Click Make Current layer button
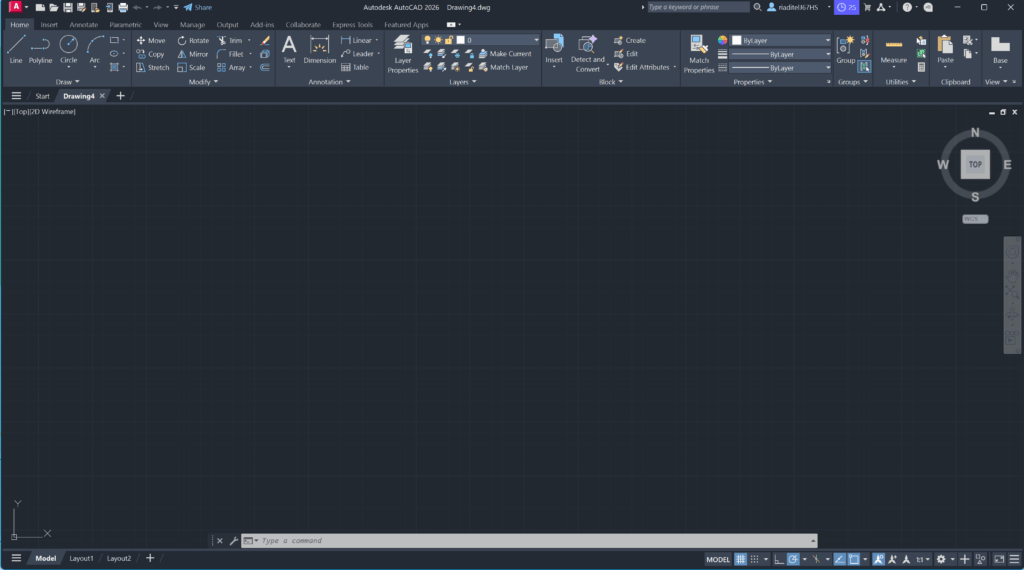This screenshot has width=1024, height=570. (505, 54)
